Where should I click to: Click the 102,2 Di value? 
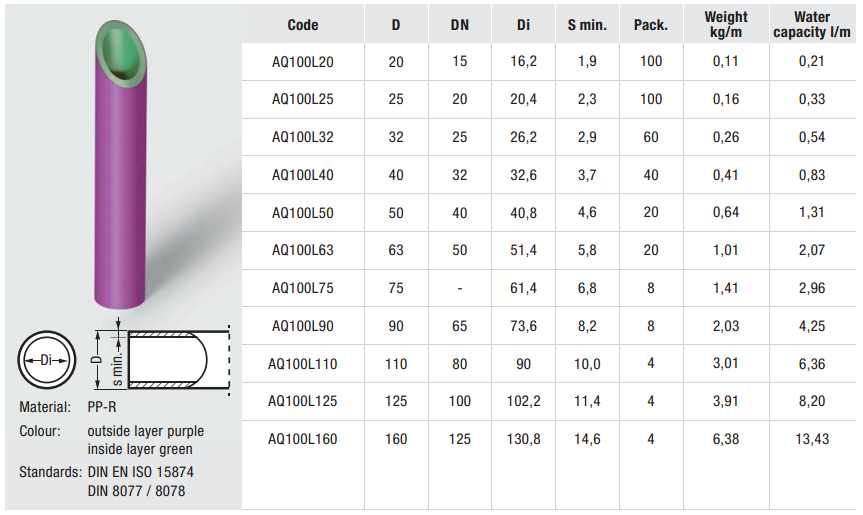[x=524, y=401]
